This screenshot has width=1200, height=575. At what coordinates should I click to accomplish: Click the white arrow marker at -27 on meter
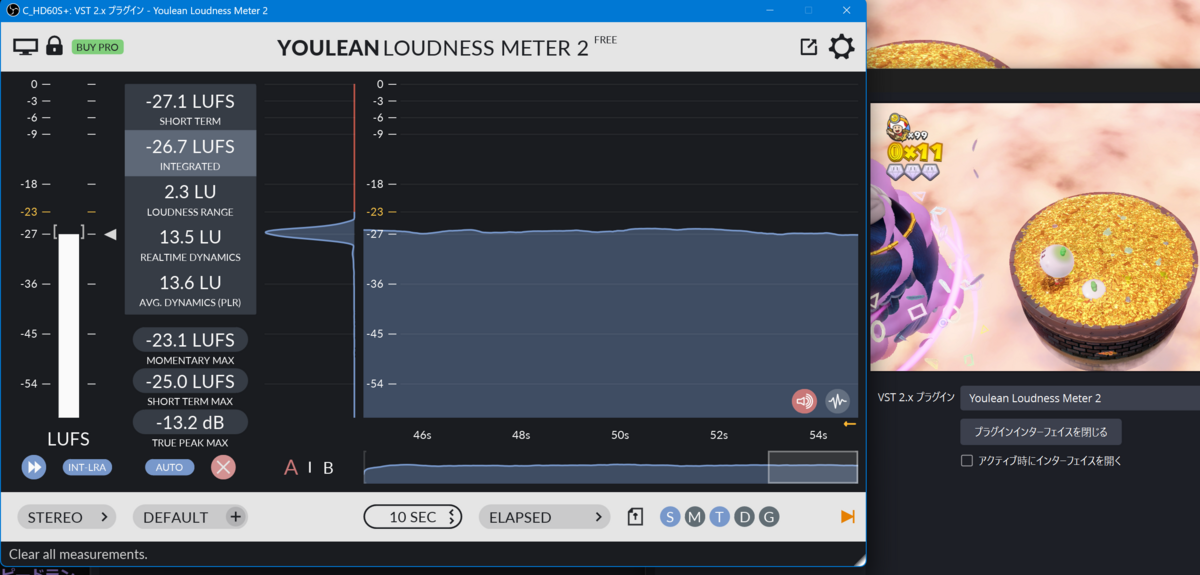[111, 234]
